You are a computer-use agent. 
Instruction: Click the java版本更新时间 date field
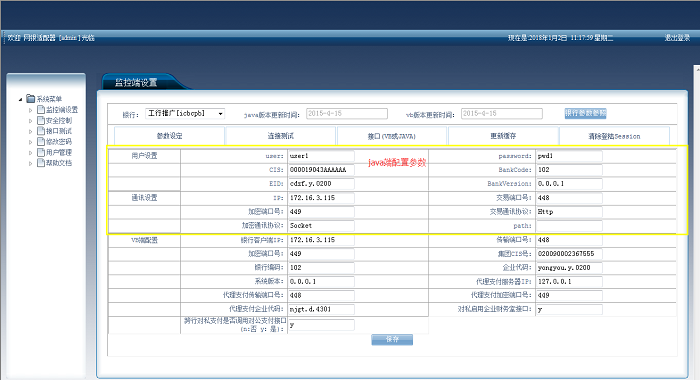[x=346, y=114]
